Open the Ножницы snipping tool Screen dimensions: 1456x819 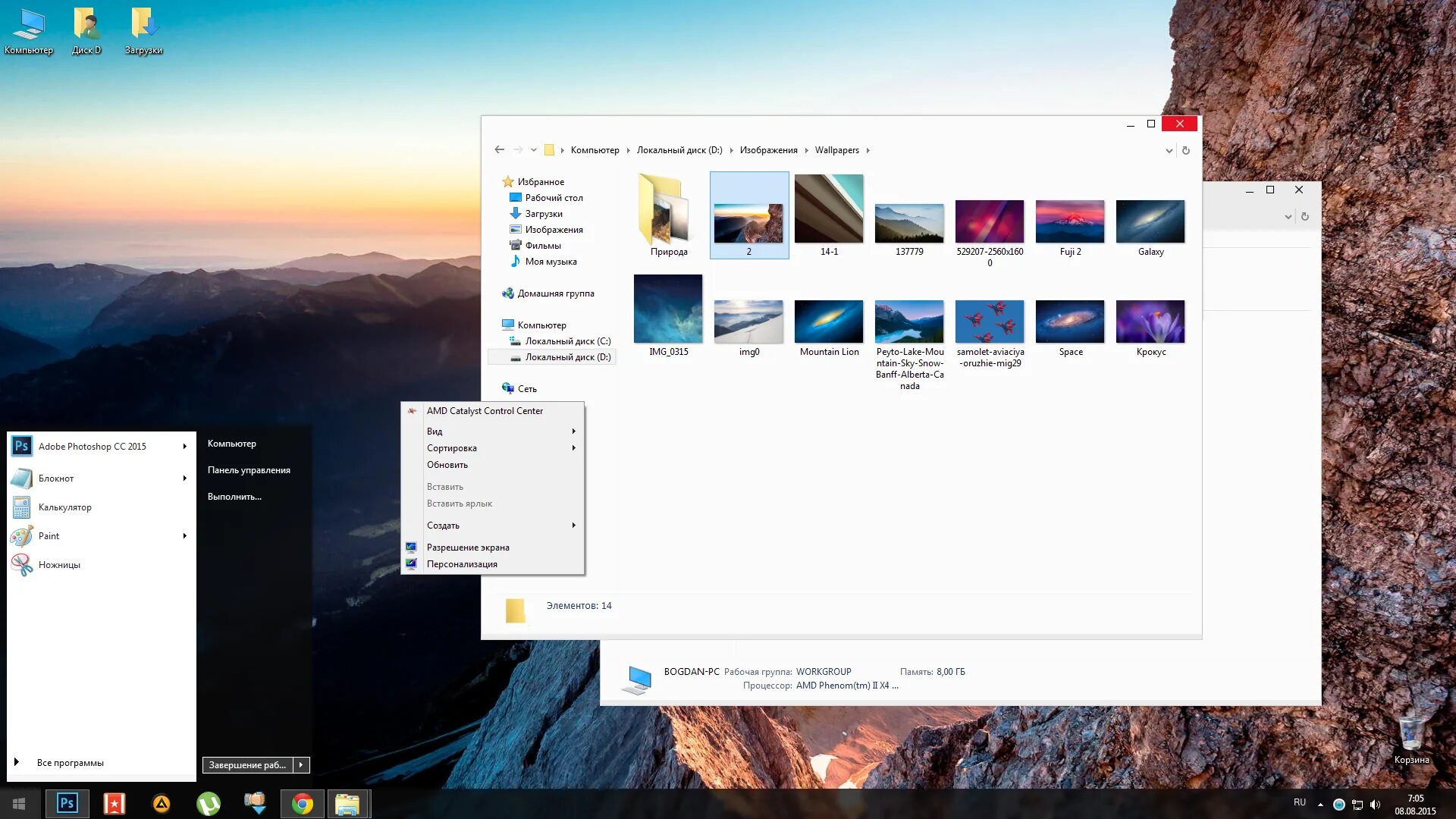pyautogui.click(x=59, y=565)
